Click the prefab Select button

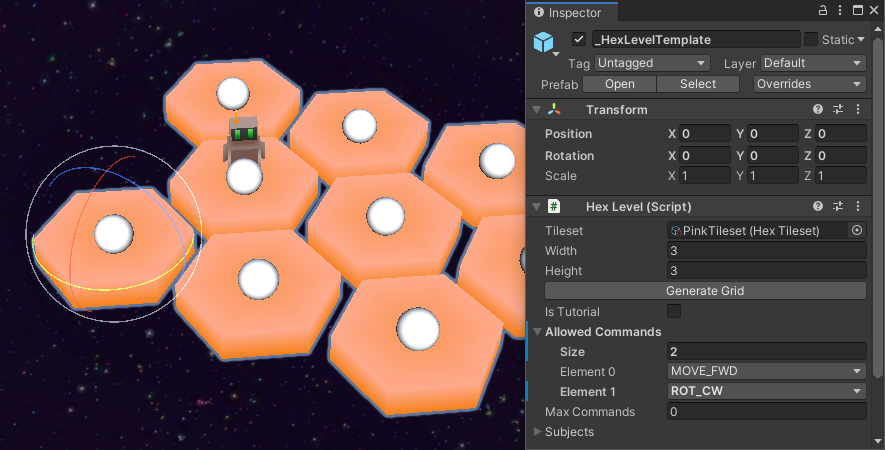698,84
